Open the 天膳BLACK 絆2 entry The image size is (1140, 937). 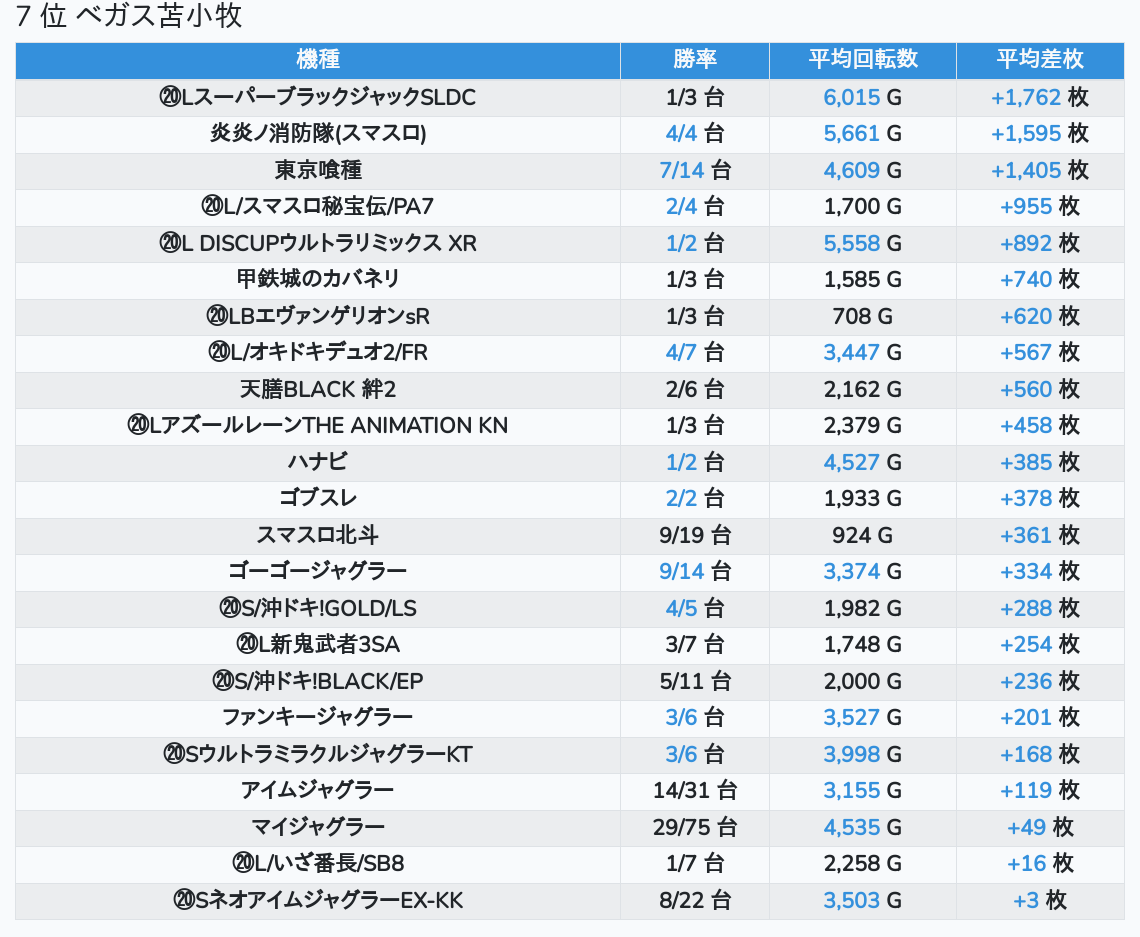pos(318,389)
